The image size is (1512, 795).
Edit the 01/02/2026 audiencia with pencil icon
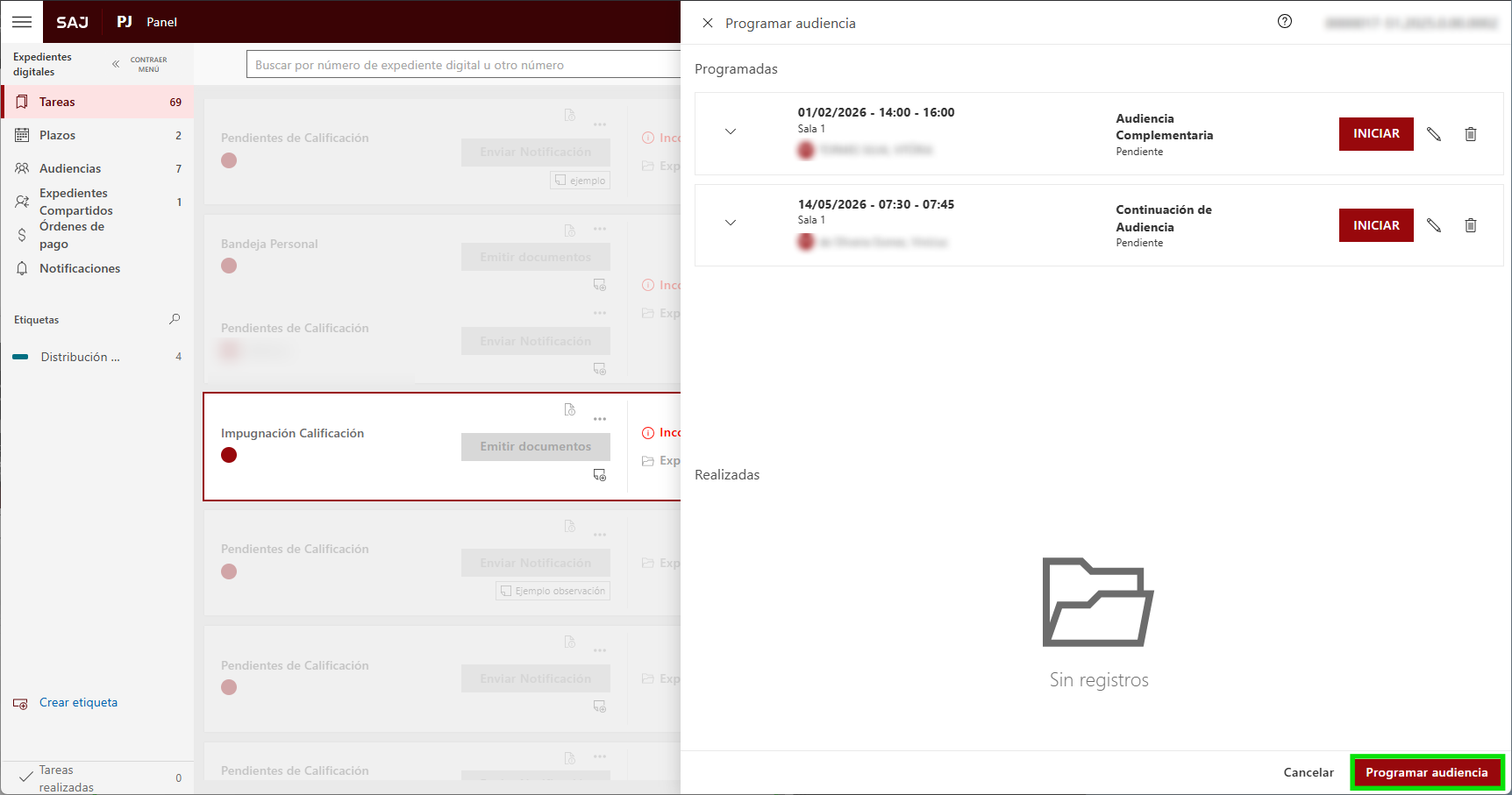coord(1433,134)
